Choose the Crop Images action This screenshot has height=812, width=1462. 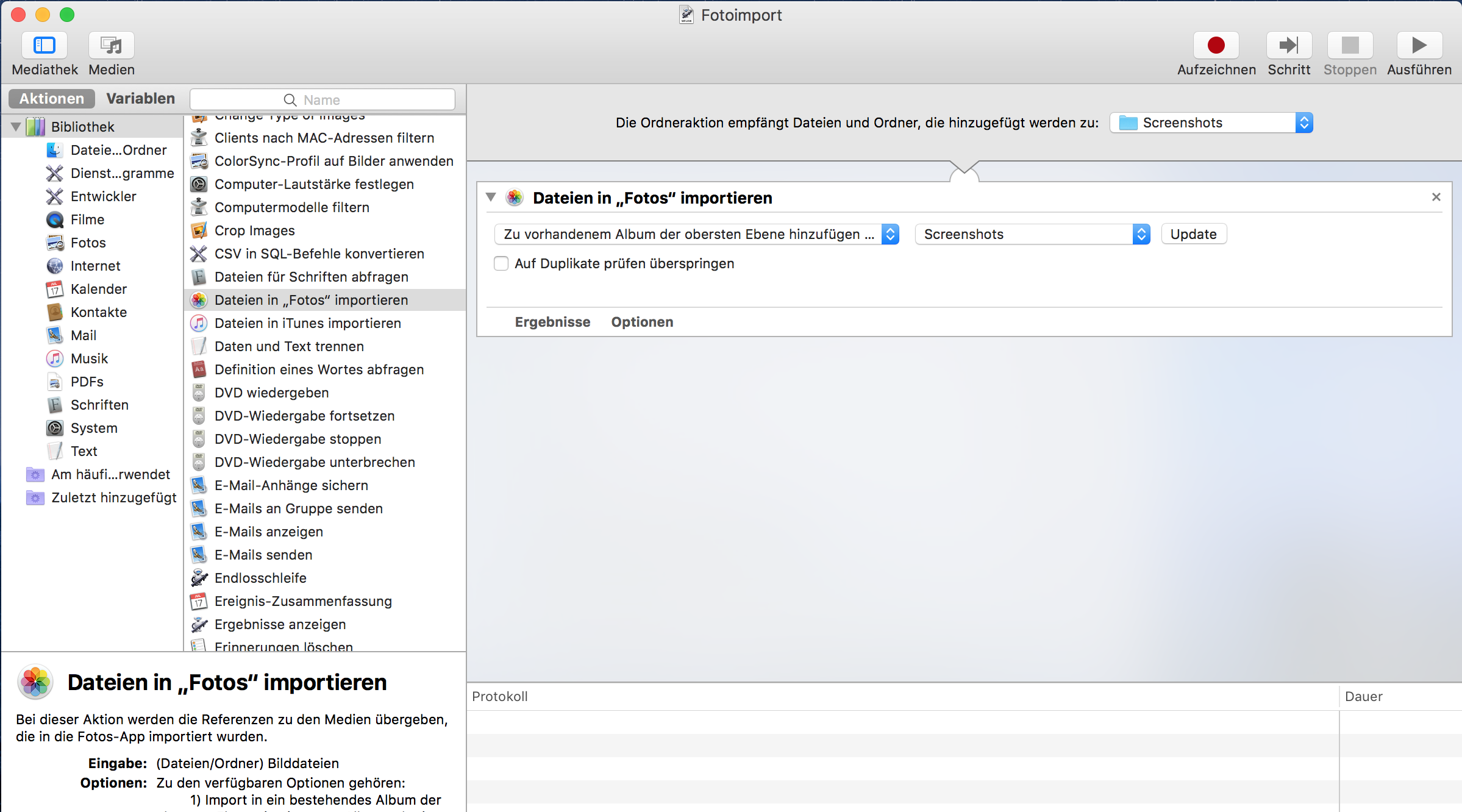pyautogui.click(x=254, y=230)
